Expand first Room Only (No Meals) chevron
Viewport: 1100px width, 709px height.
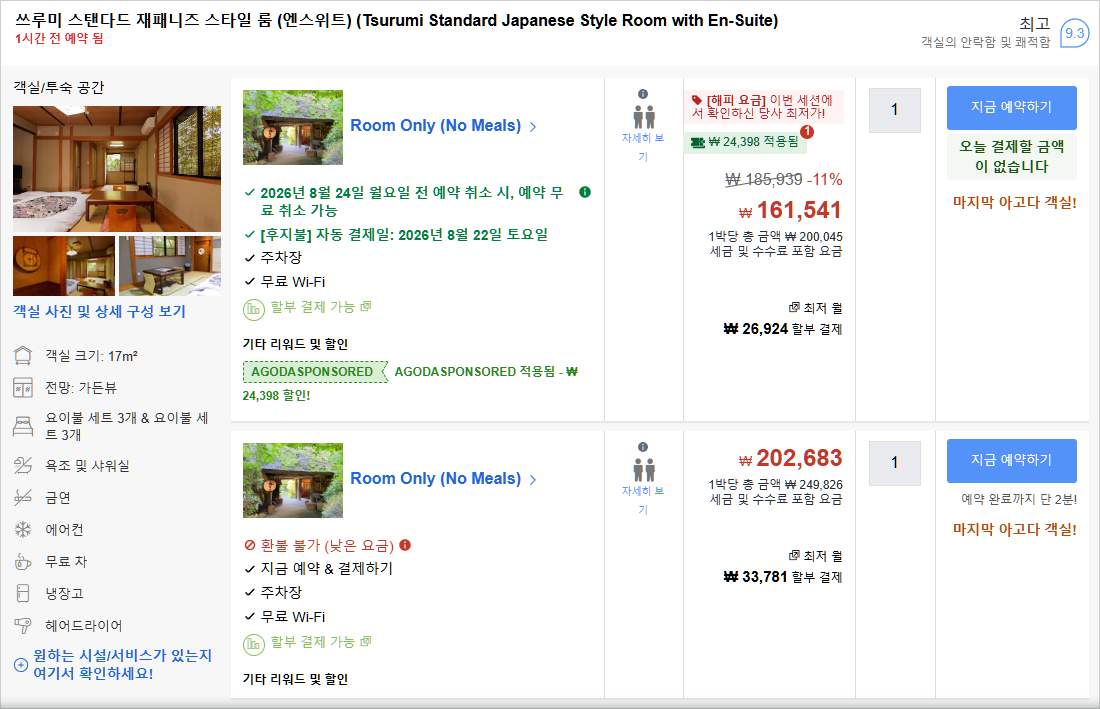(533, 127)
